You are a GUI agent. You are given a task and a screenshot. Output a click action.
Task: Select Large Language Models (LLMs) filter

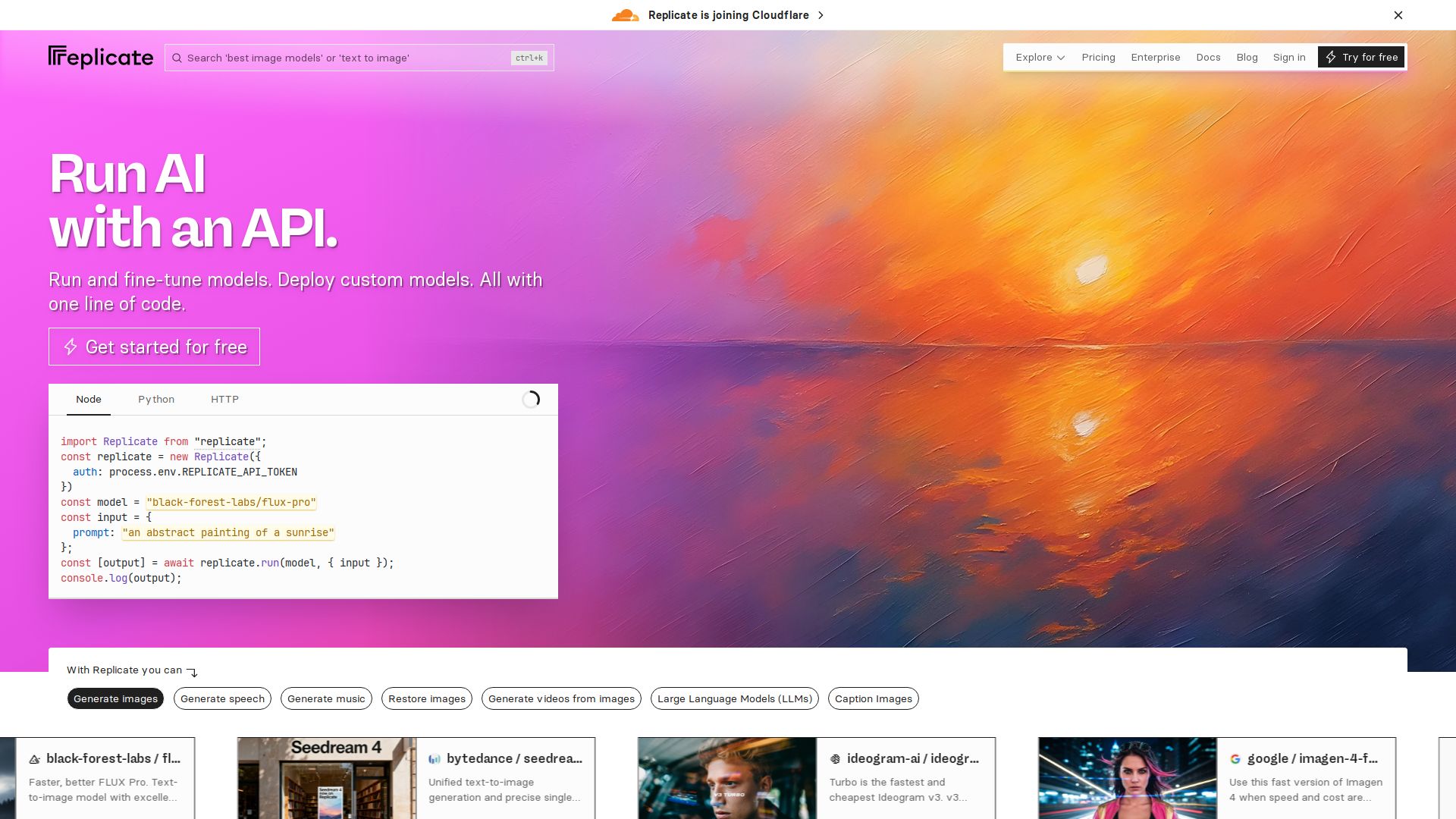coord(734,699)
